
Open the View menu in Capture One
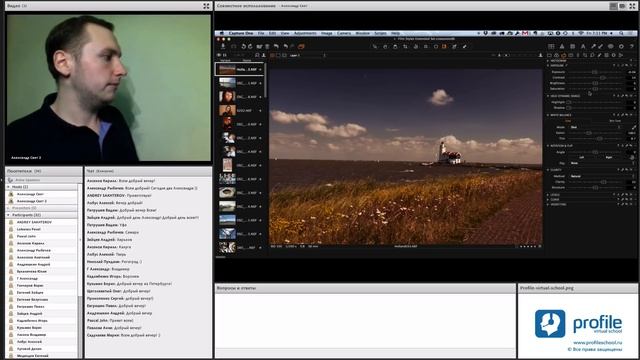[285, 33]
